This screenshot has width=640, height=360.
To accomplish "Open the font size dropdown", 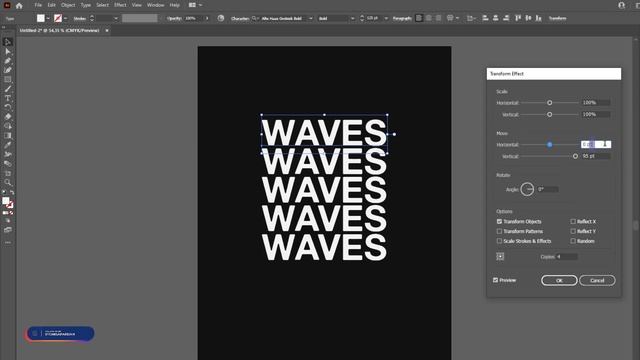I will click(386, 18).
